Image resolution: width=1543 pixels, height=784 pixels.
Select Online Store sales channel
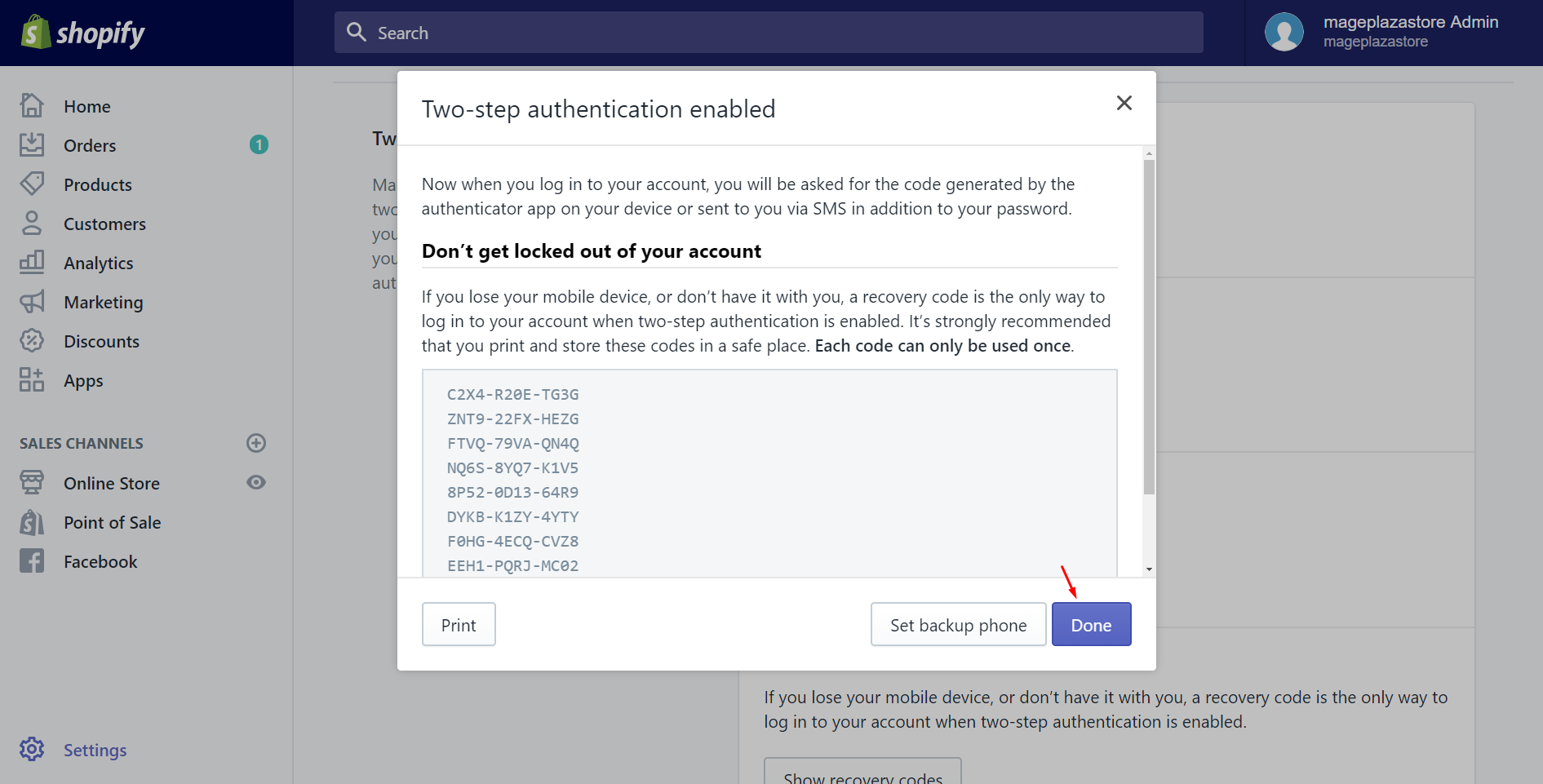(x=112, y=483)
